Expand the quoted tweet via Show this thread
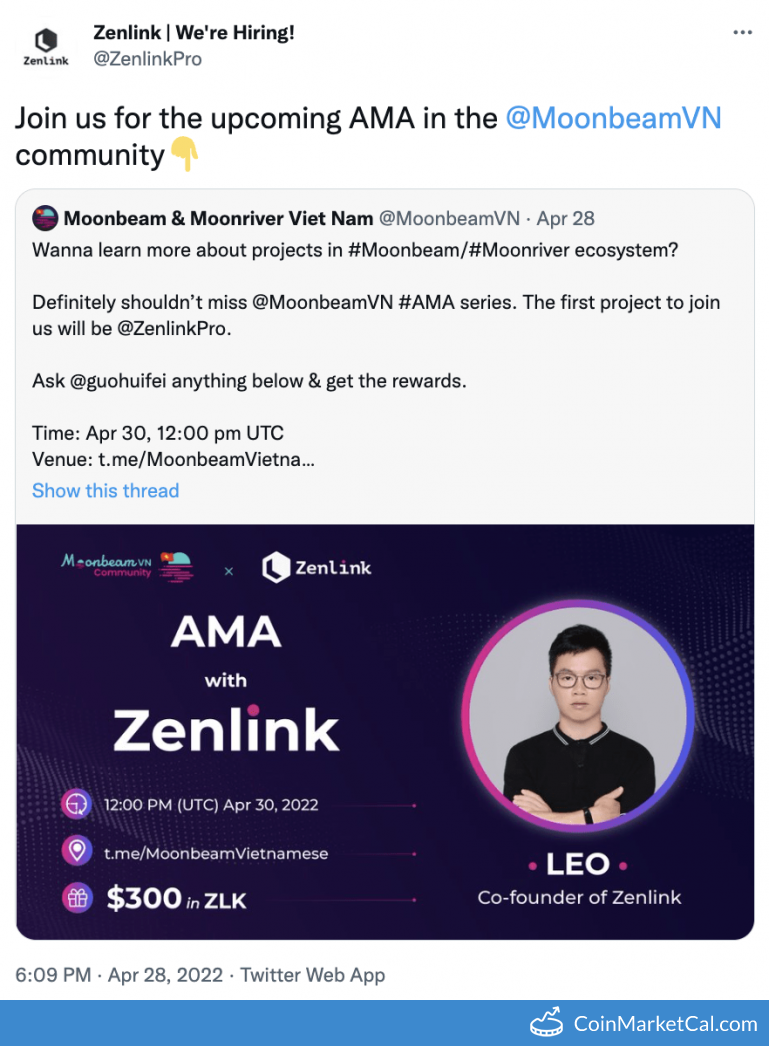Viewport: 769px width, 1046px height. [105, 490]
